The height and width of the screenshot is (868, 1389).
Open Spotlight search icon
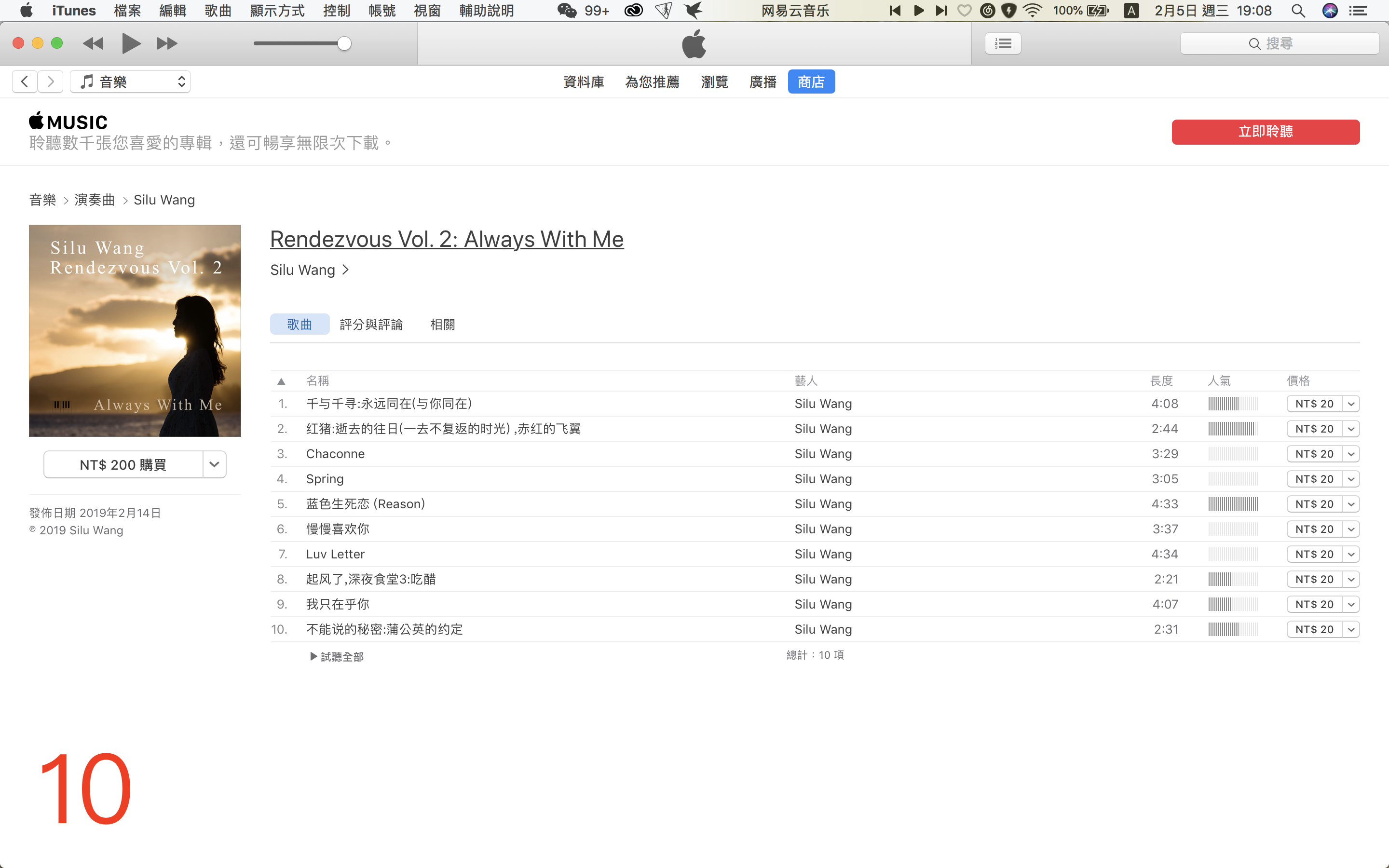(1298, 10)
